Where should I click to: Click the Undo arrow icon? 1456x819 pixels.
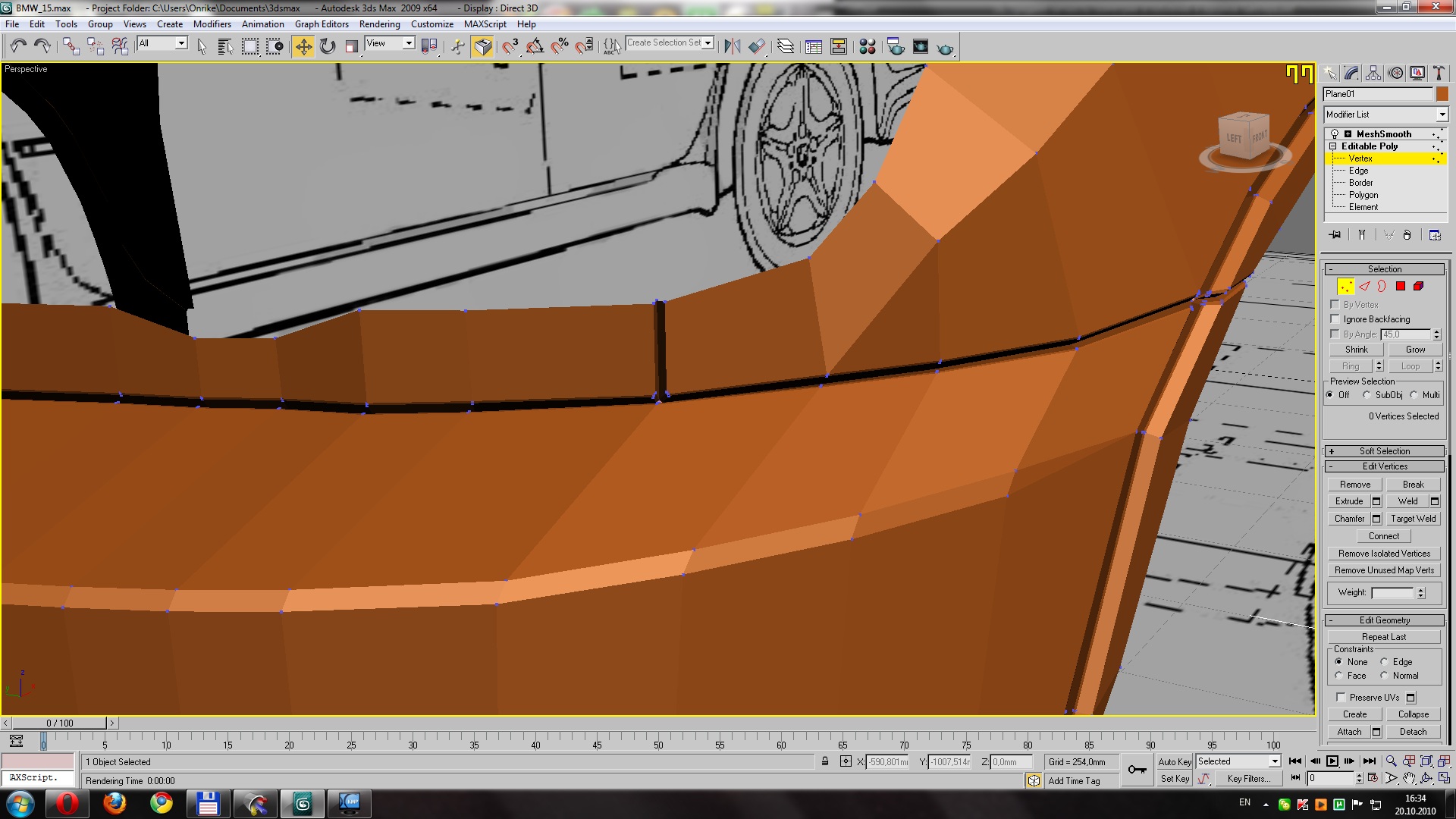click(18, 47)
